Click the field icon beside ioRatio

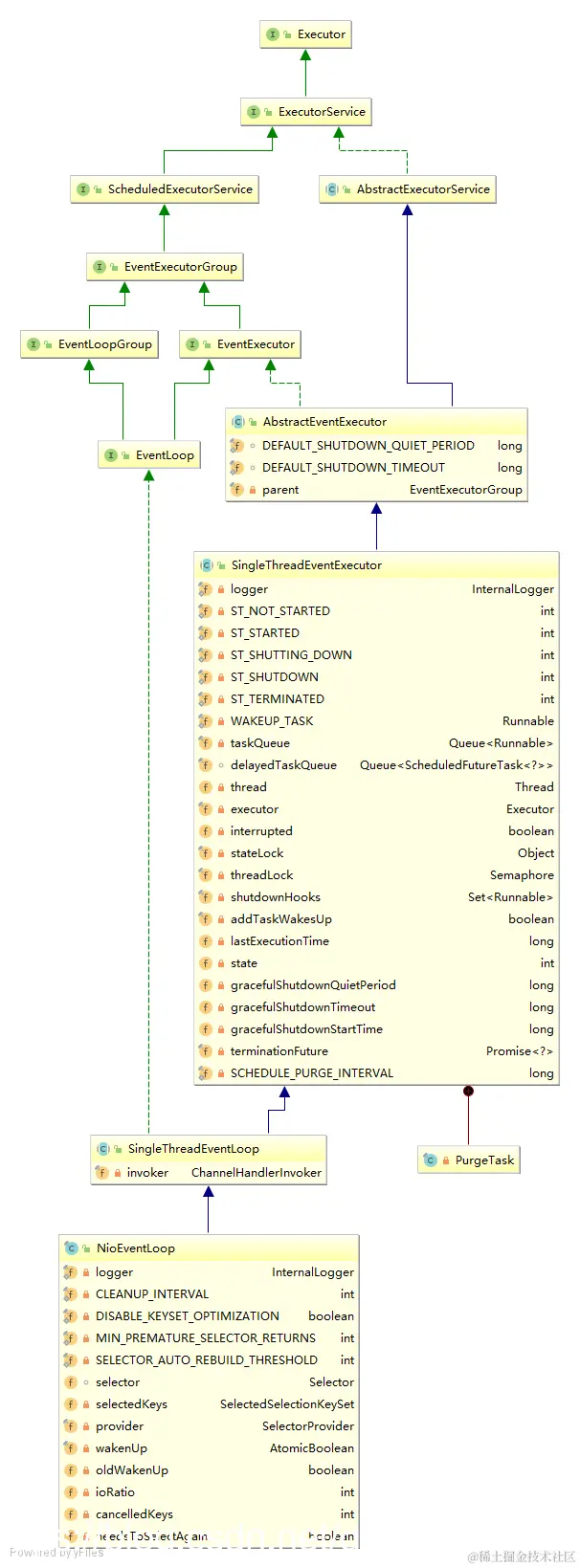tap(70, 1492)
